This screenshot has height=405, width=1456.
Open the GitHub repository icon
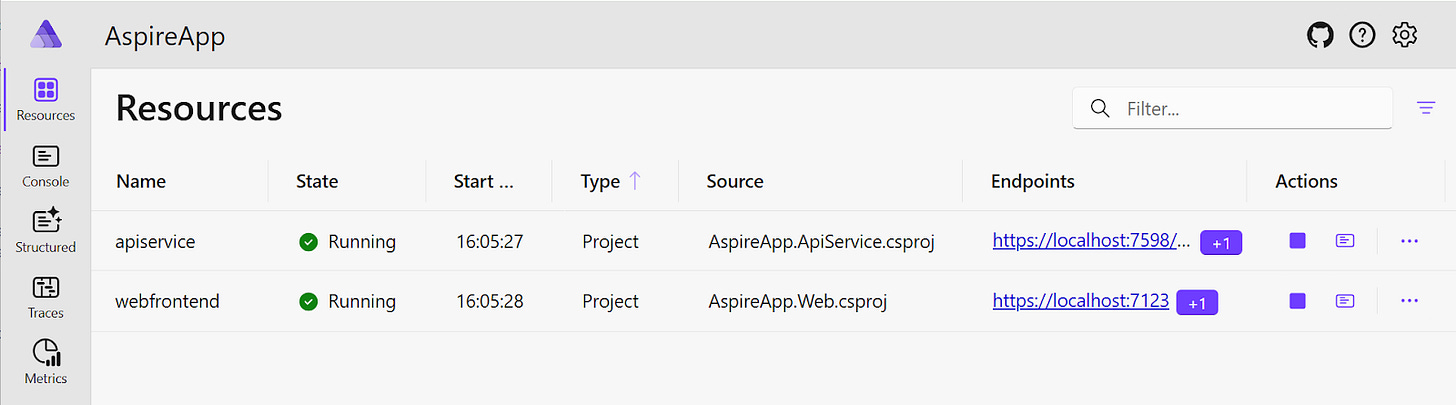[1321, 36]
